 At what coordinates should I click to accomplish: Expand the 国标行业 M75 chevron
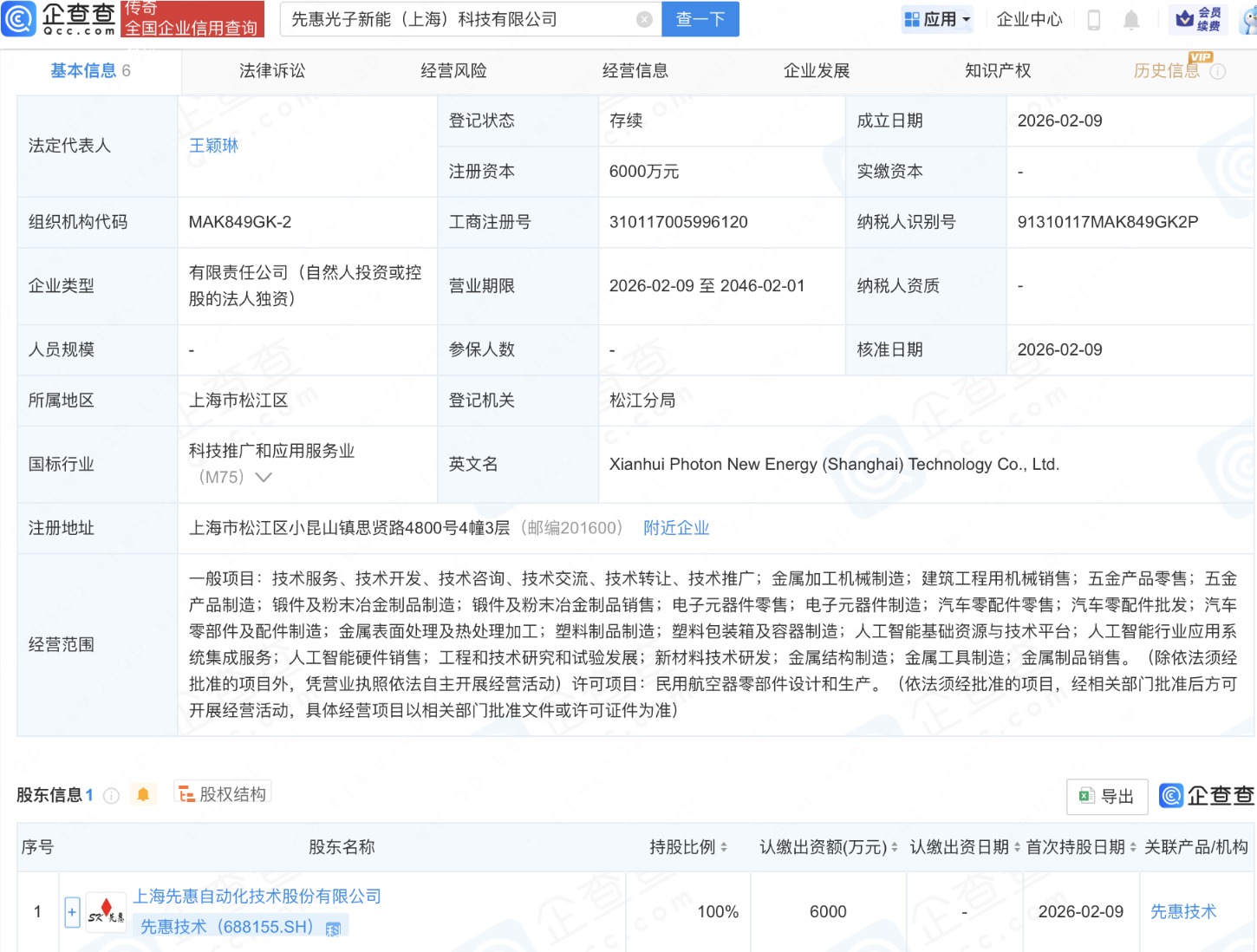point(264,477)
